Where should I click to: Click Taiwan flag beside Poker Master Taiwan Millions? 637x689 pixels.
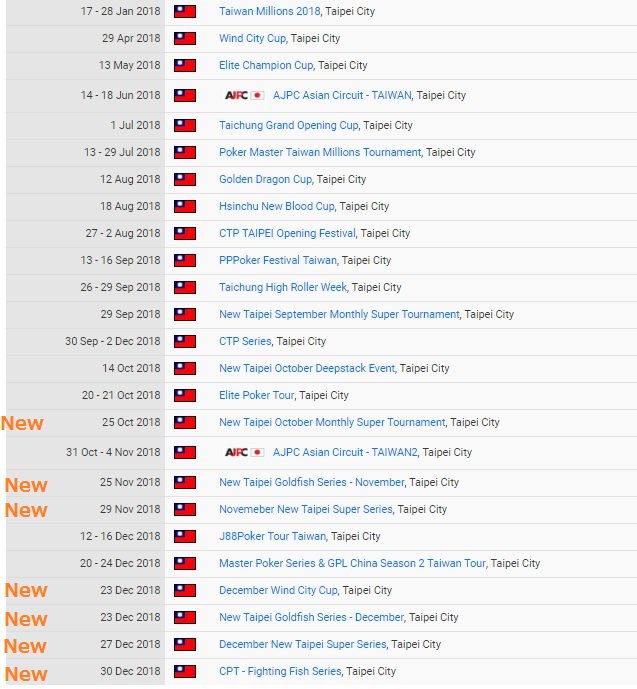tap(185, 152)
